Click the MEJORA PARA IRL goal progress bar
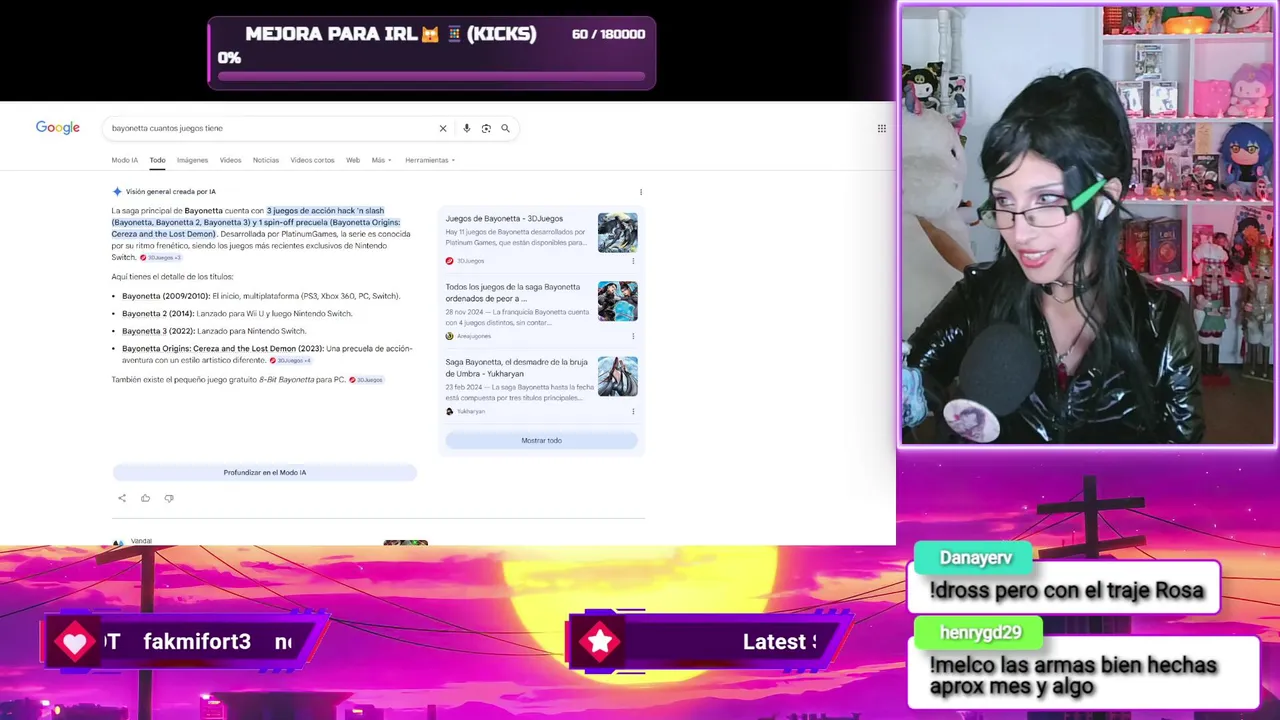The image size is (1280, 720). pyautogui.click(x=431, y=75)
